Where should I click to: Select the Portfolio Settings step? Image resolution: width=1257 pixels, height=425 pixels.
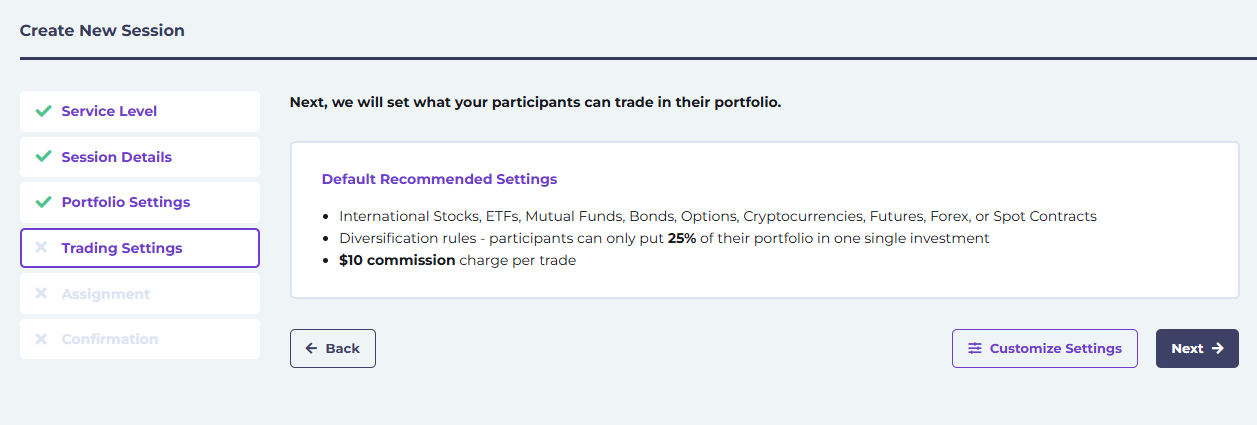click(140, 202)
